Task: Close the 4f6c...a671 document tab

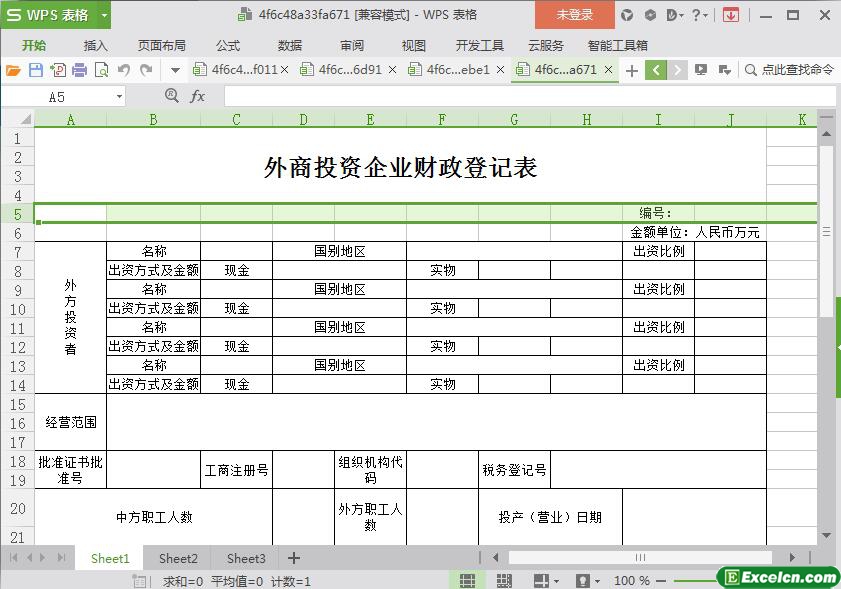Action: click(x=608, y=70)
